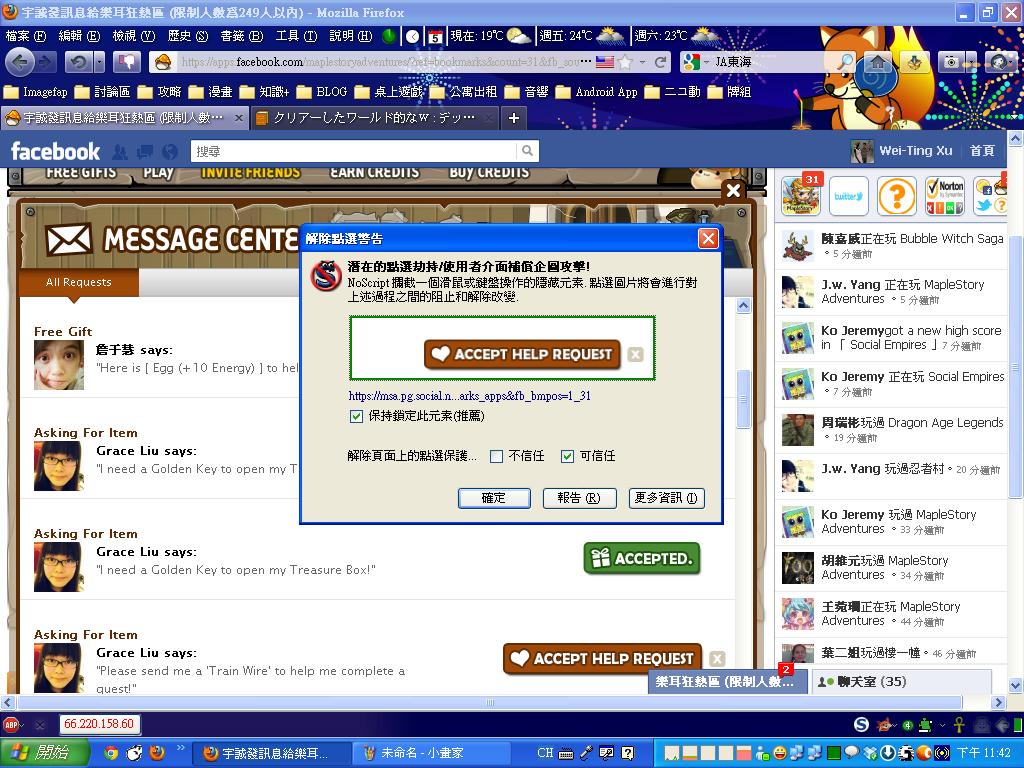The image size is (1024, 768).
Task: Click the bookmark star in URL bar
Action: click(625, 62)
